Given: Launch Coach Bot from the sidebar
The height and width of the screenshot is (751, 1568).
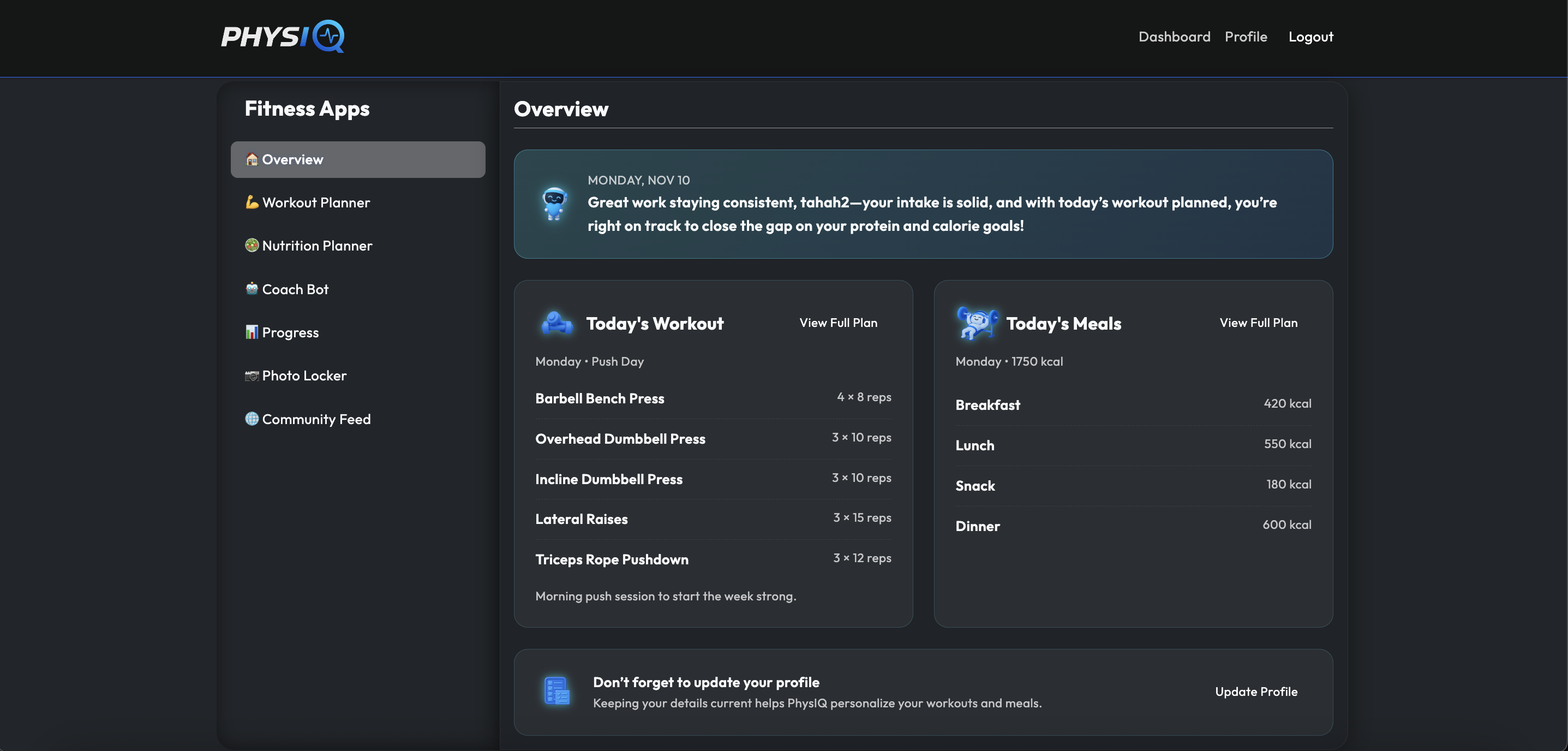Looking at the screenshot, I should (x=295, y=289).
